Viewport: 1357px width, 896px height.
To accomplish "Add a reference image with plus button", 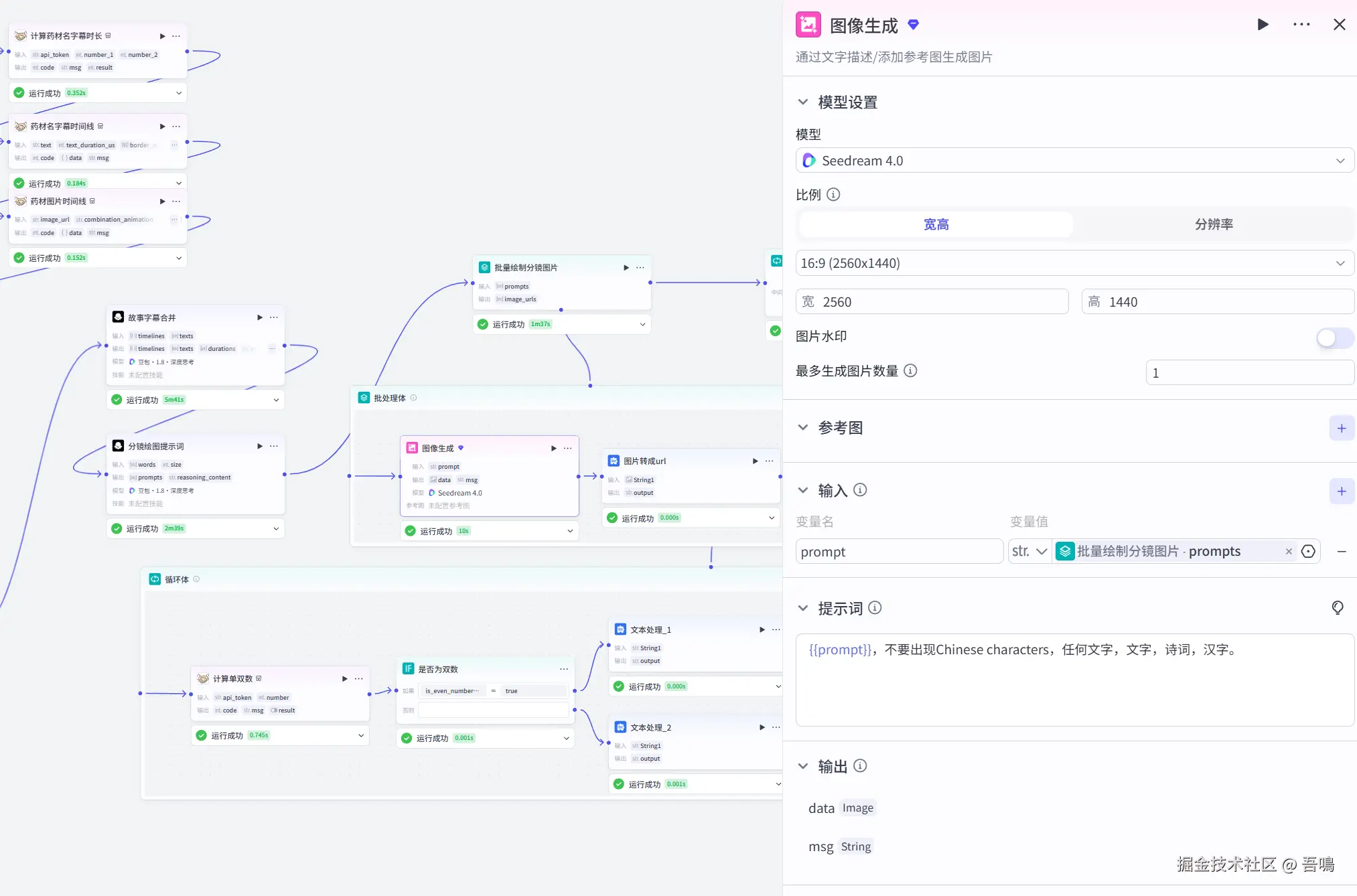I will coord(1342,429).
